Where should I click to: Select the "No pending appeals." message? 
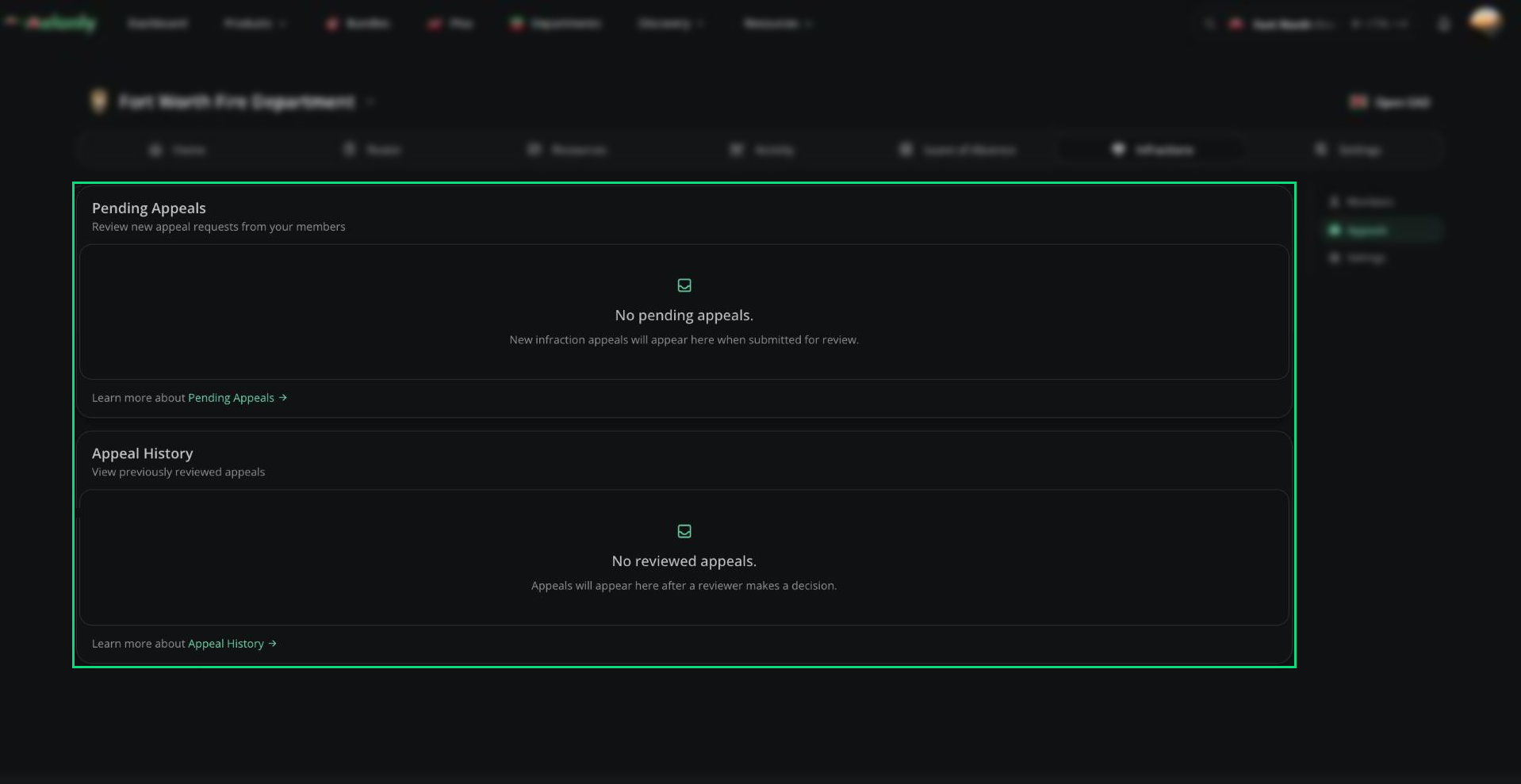coord(684,316)
